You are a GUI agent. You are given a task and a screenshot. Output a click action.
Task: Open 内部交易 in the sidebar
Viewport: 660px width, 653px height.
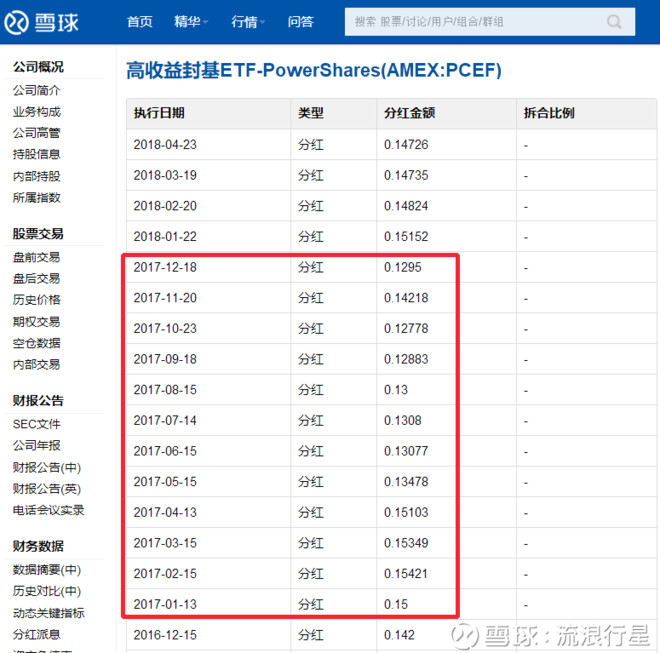[x=37, y=364]
